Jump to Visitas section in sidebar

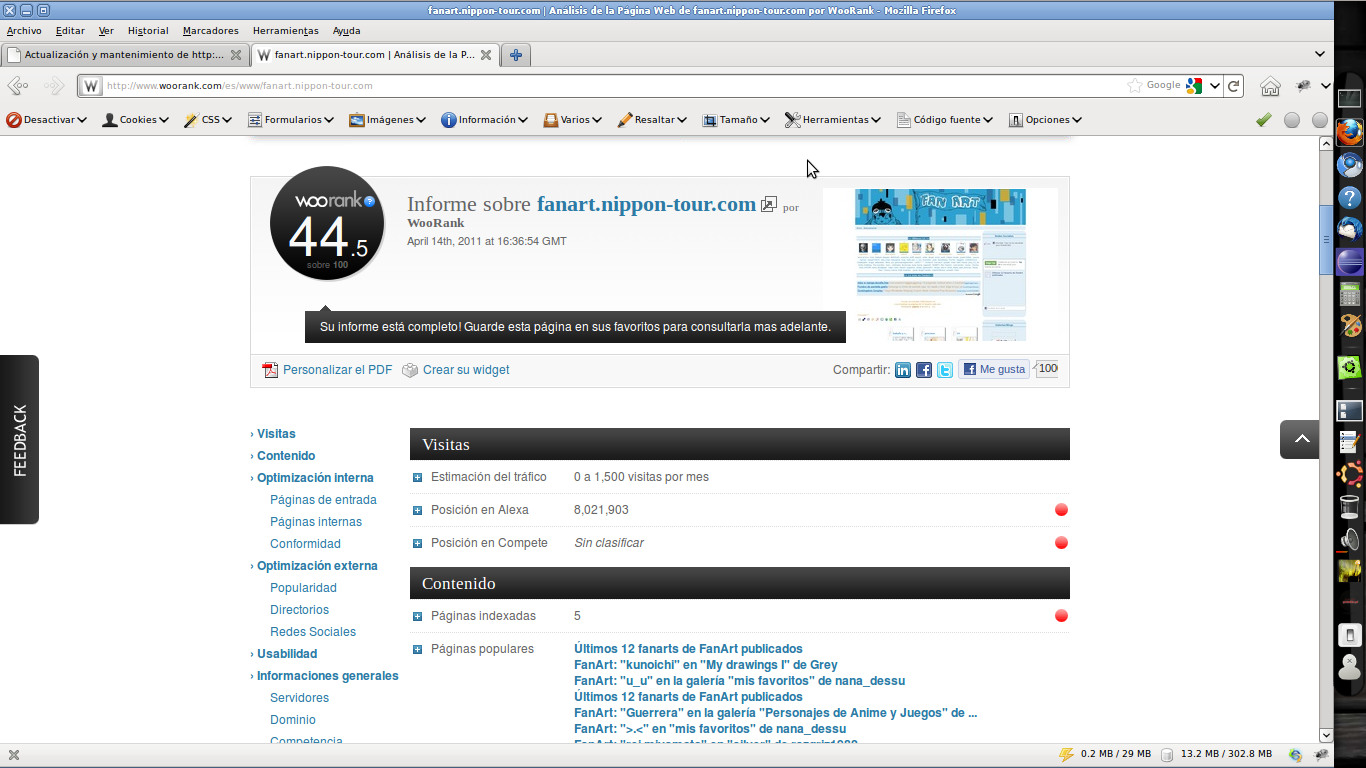[x=276, y=434]
